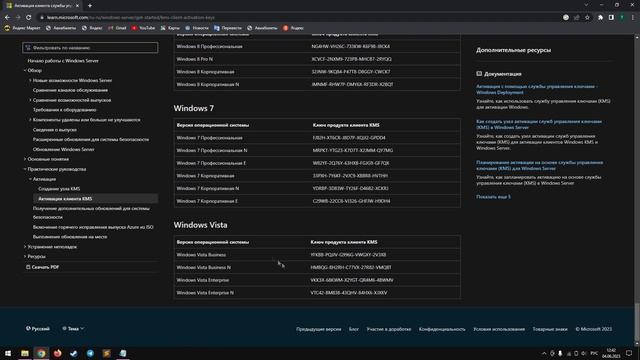Click the Фильтровать по названию field
Viewport: 640px width, 360px height.
(90, 48)
